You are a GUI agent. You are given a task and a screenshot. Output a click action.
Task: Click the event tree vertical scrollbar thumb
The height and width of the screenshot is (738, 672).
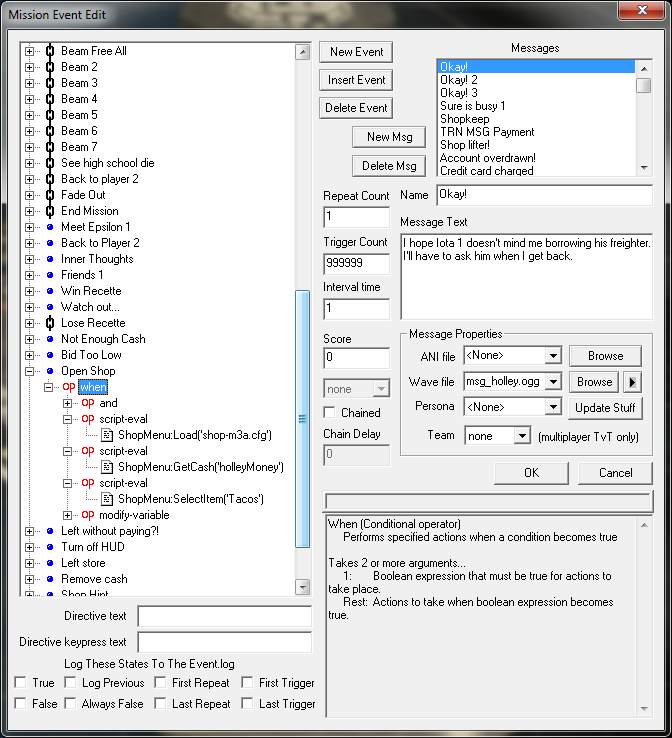(302, 419)
